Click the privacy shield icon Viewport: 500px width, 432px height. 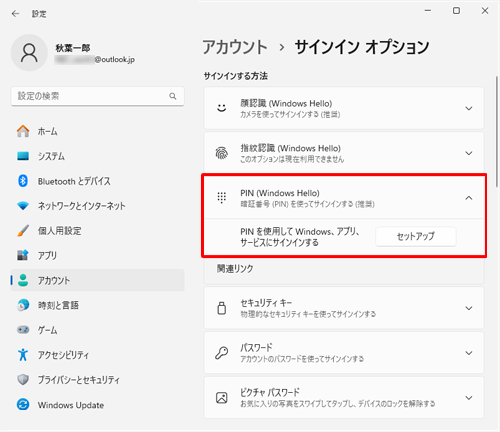point(23,380)
